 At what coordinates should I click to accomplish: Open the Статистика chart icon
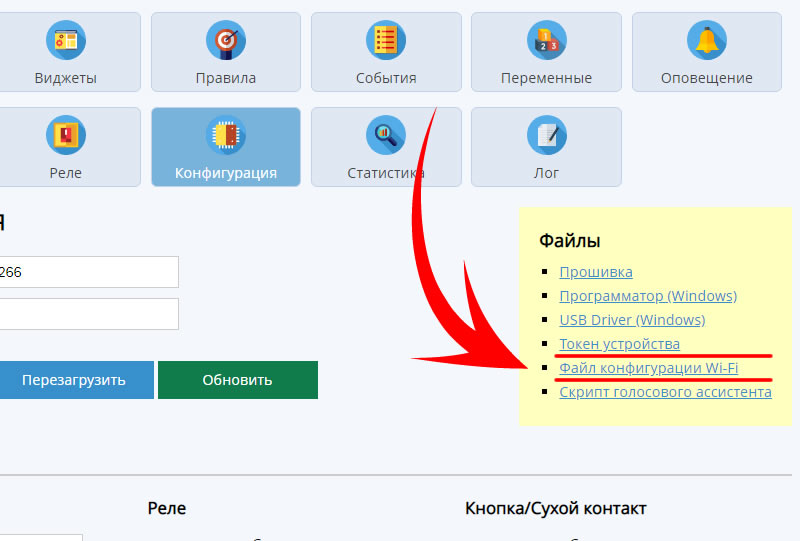tap(386, 135)
